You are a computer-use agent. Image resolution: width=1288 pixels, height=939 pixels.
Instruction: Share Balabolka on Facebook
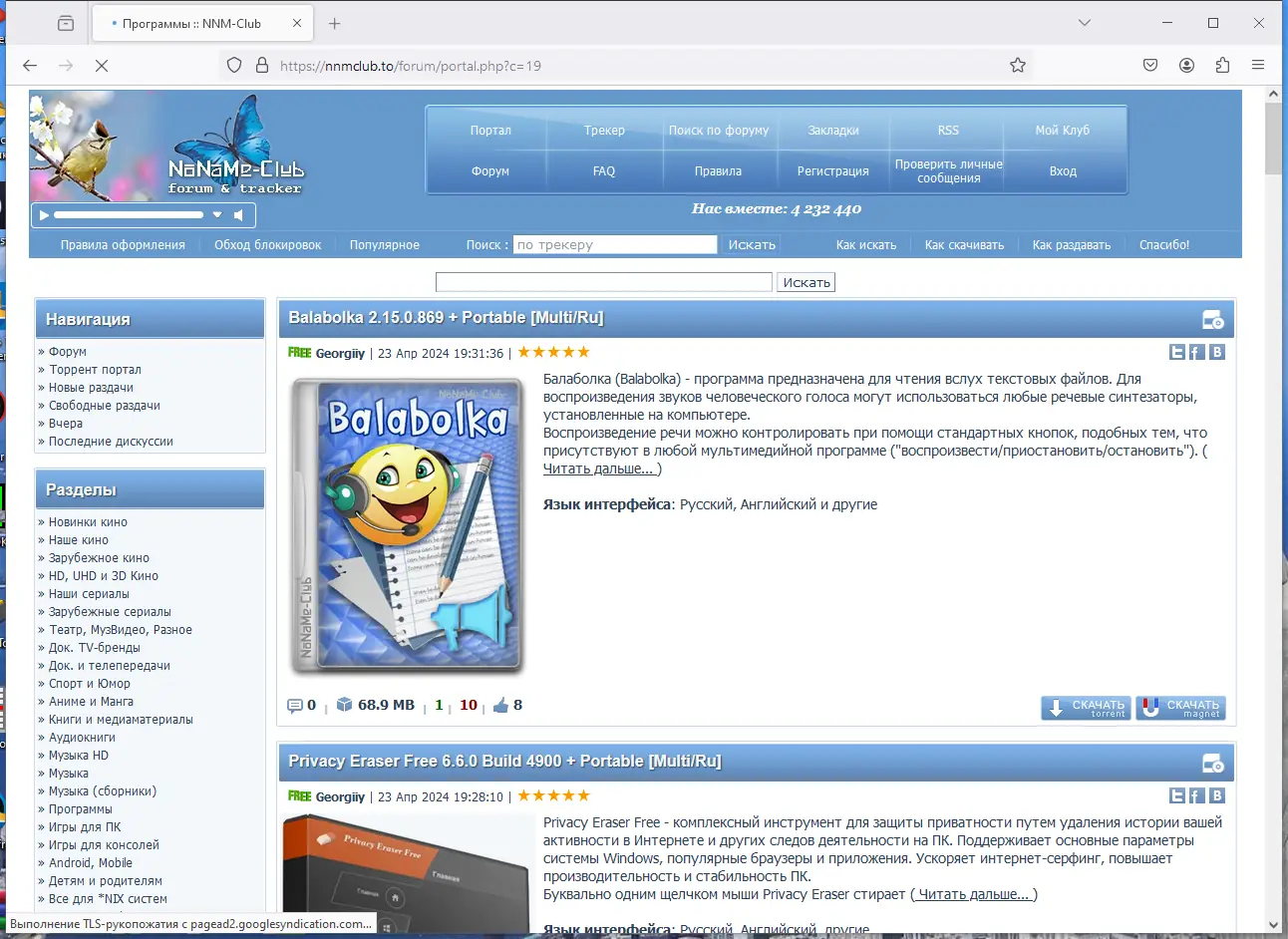tap(1197, 352)
